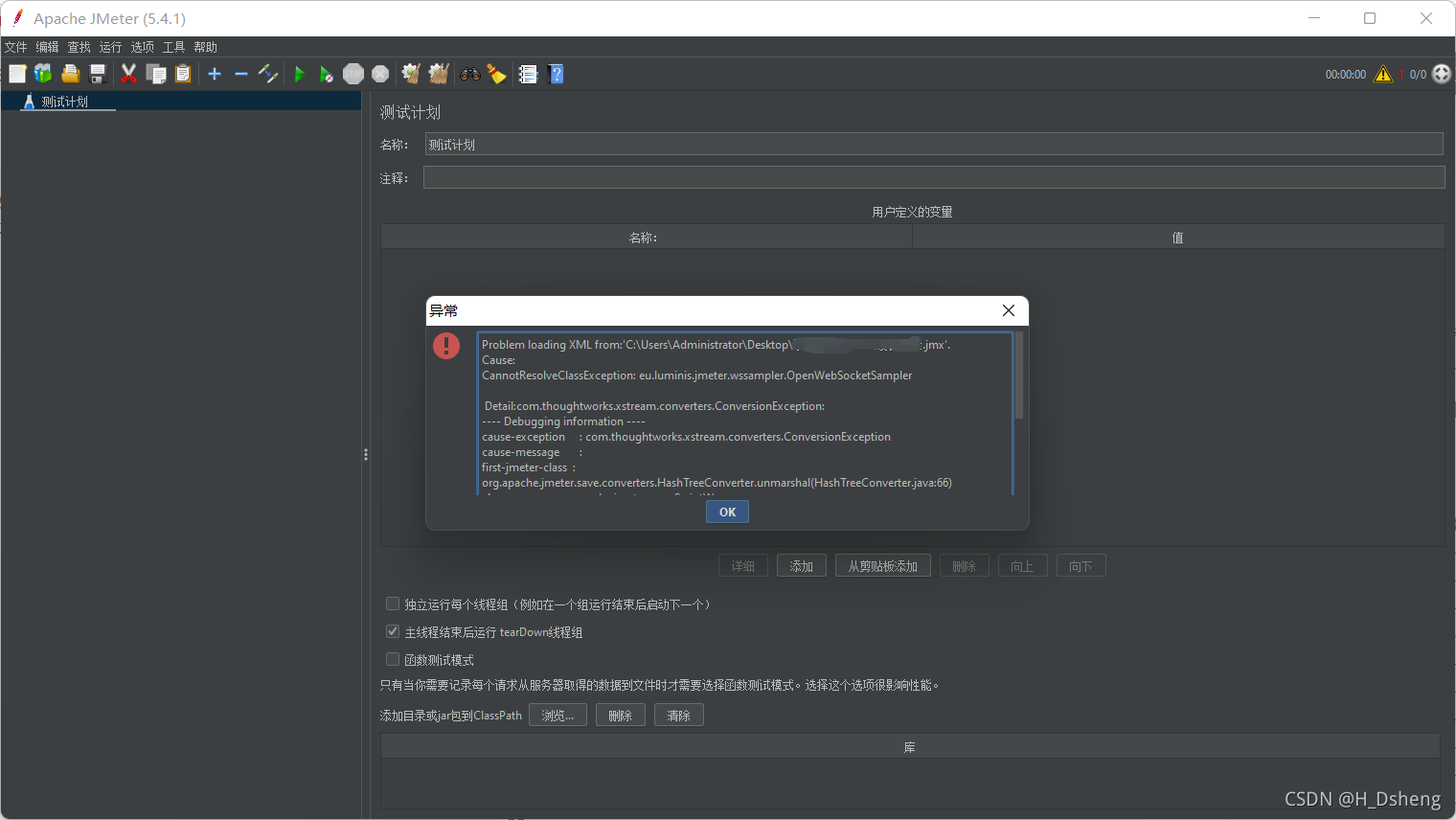This screenshot has width=1456, height=820.
Task: Click the 添加 variable button
Action: click(802, 566)
